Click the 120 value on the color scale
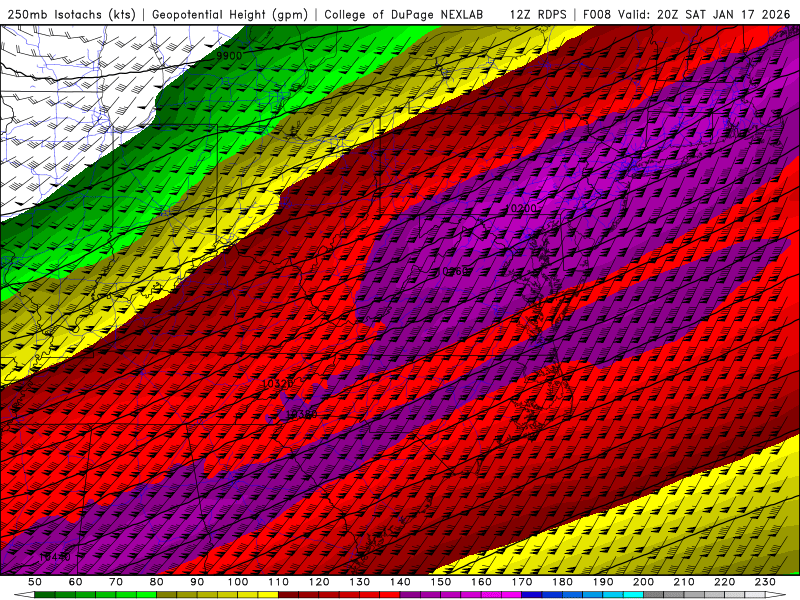The image size is (800, 600). [319, 582]
